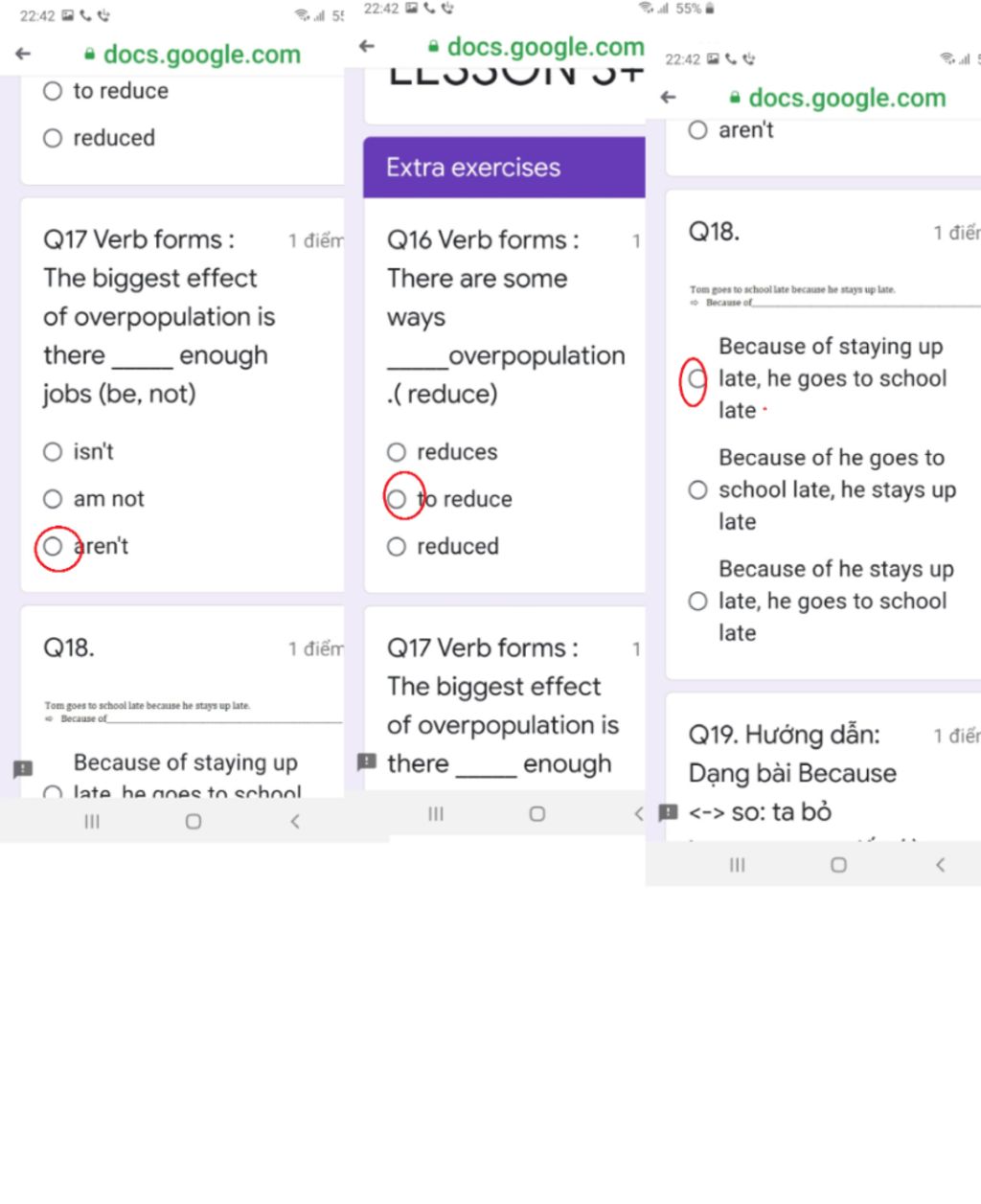Tap docs.google.com address in leftmost screenshot

click(201, 55)
